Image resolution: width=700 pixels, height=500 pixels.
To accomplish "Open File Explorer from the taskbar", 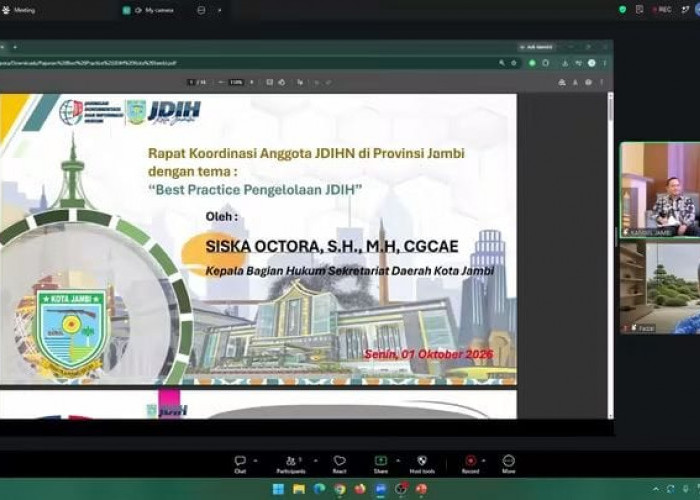I will tap(299, 489).
